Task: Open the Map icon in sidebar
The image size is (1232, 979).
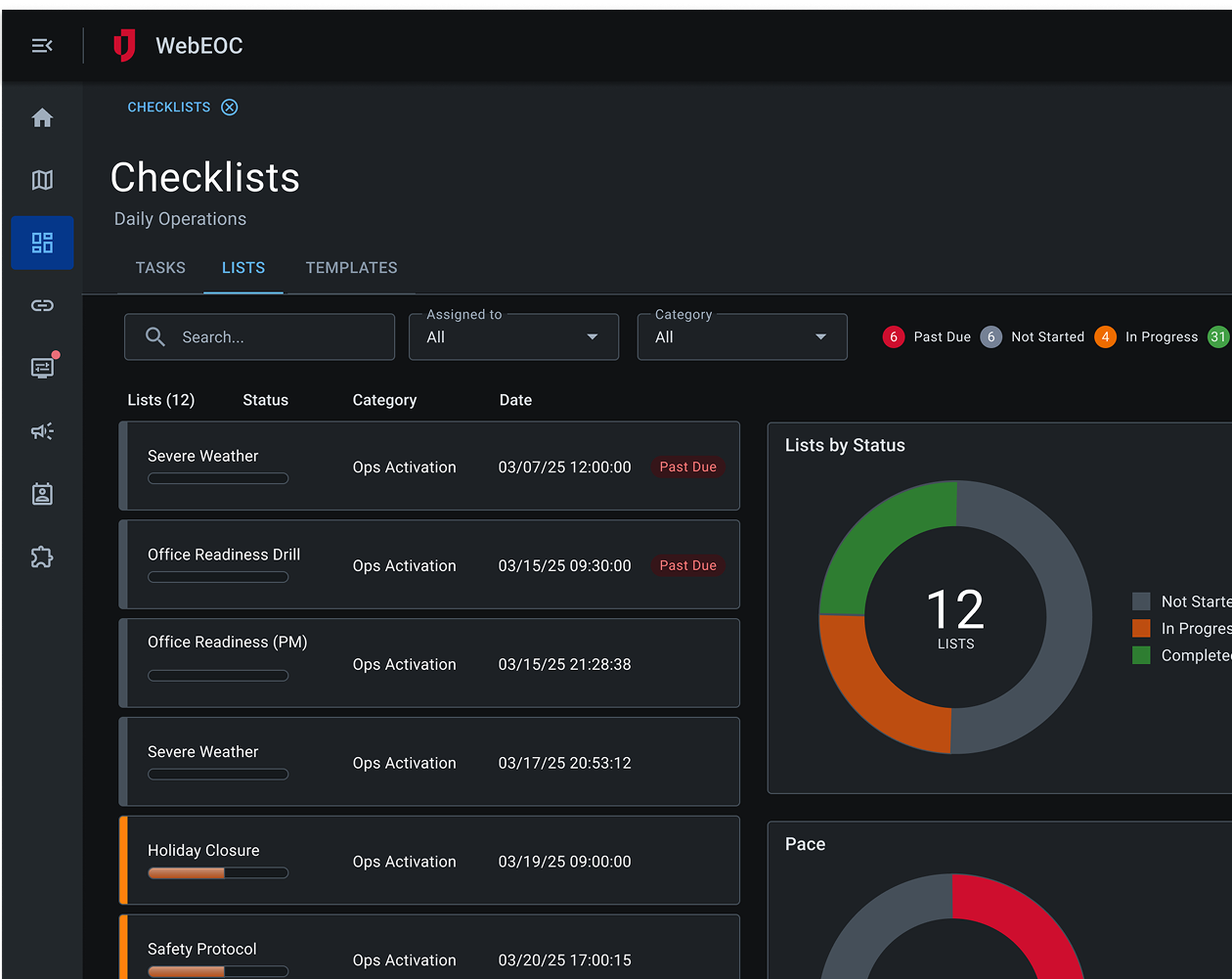Action: pos(42,180)
